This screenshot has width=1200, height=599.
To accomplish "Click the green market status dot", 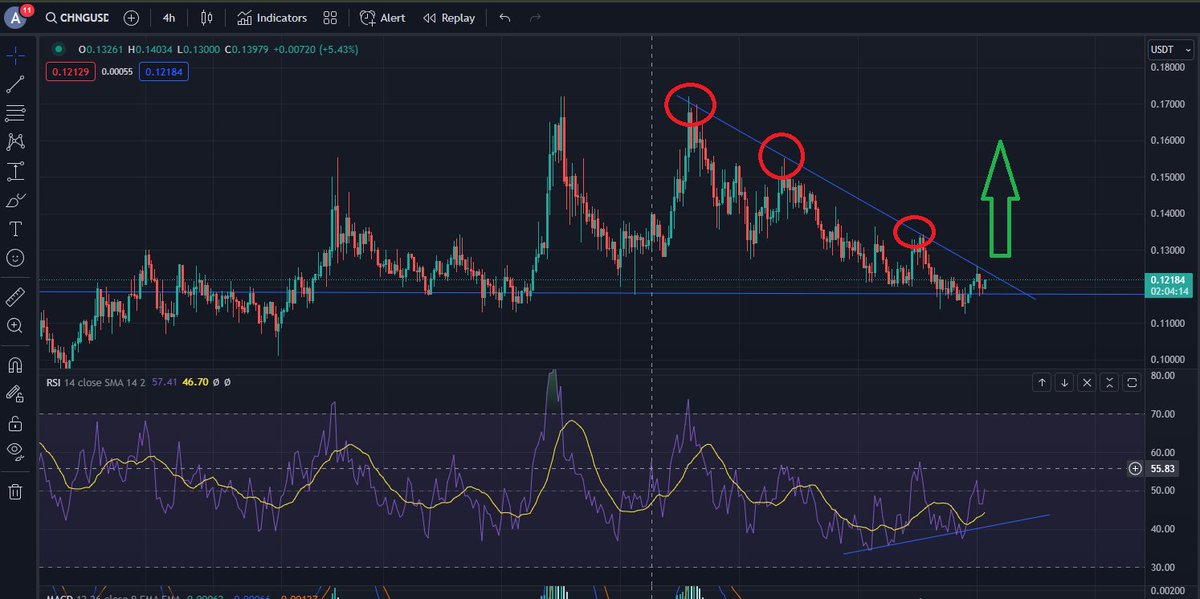I will (60, 49).
